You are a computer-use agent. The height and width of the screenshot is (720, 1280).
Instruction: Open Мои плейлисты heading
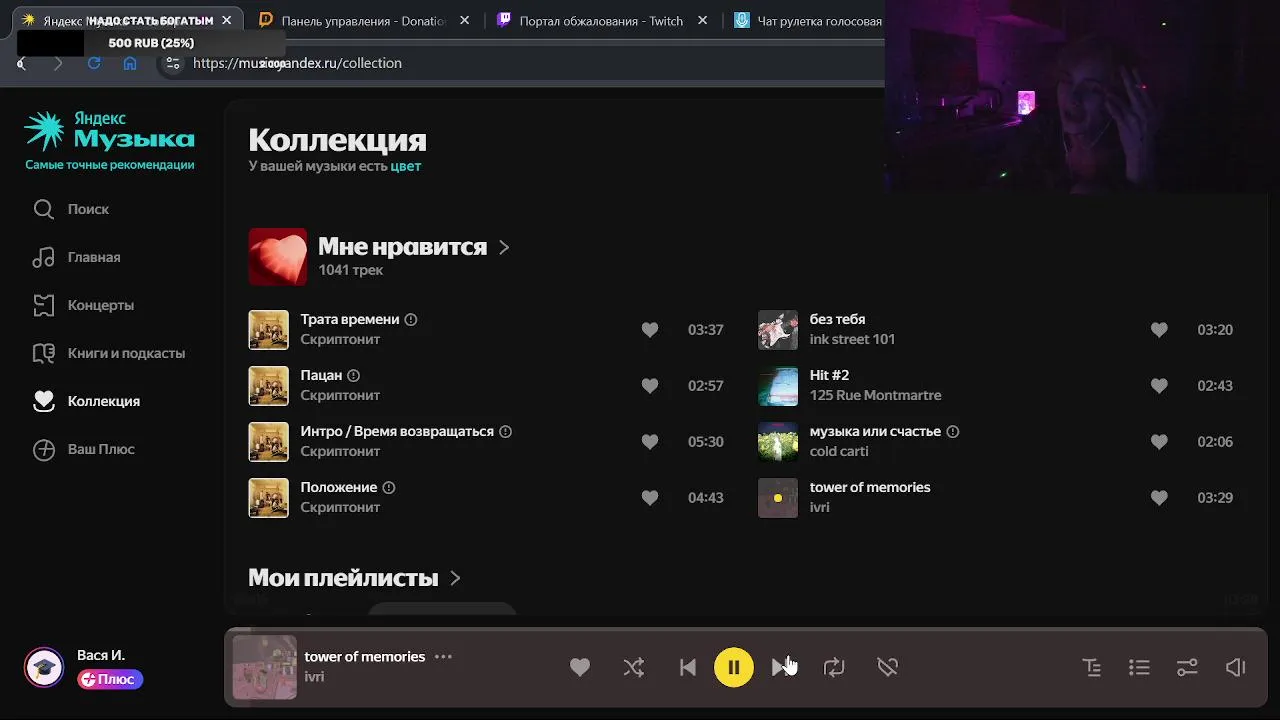pyautogui.click(x=343, y=578)
